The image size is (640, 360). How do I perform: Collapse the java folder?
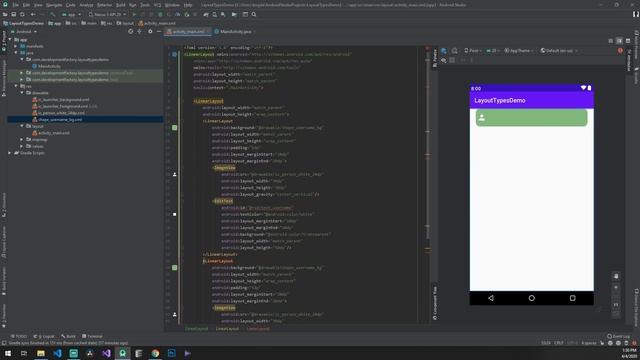[x=16, y=53]
